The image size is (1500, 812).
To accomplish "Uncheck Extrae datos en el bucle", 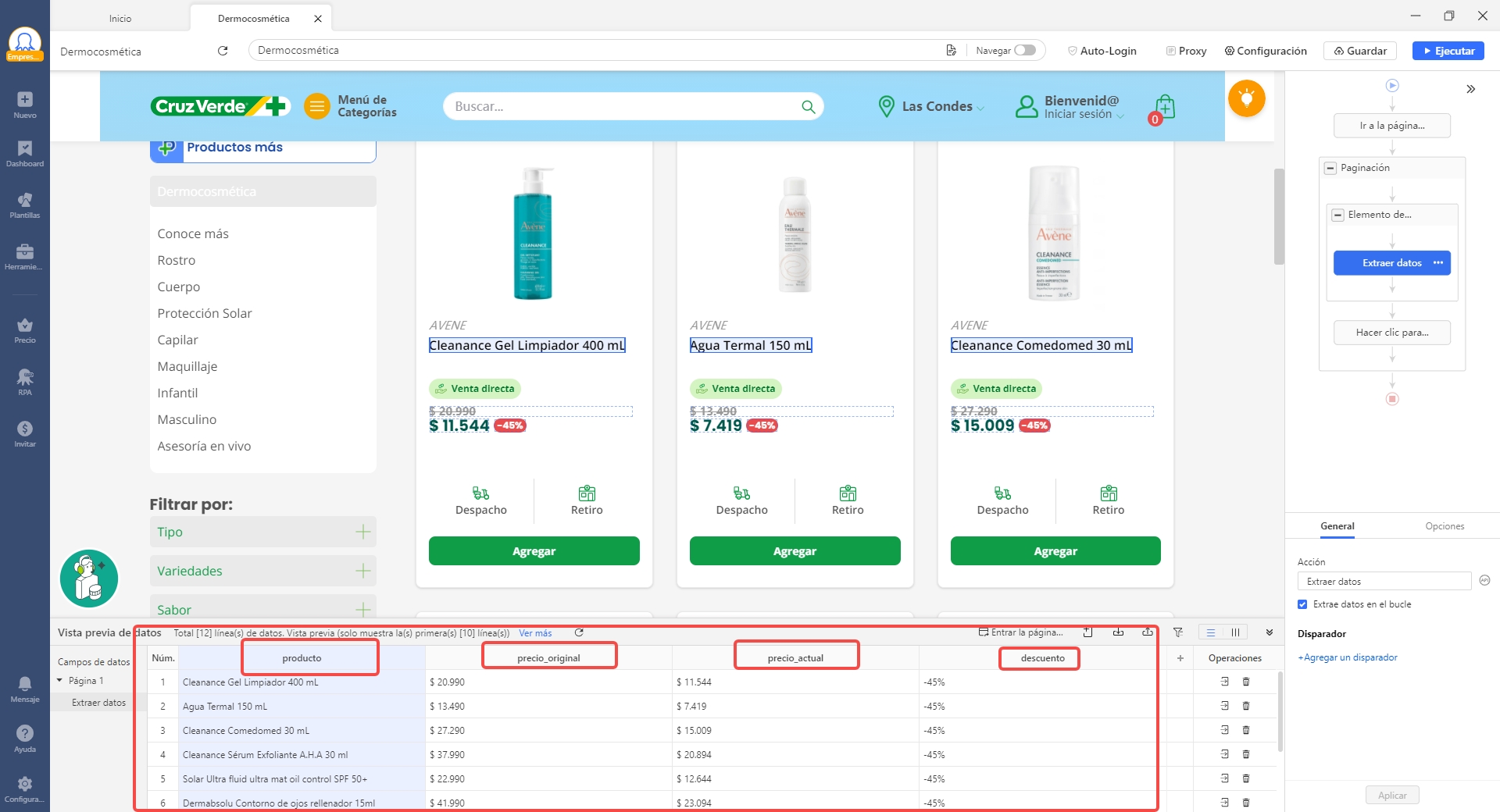I will click(1302, 604).
